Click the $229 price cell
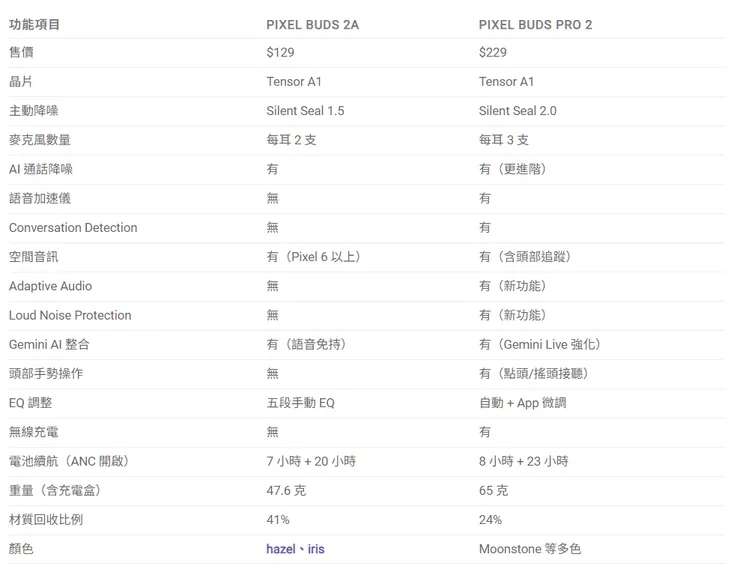The width and height of the screenshot is (740, 565). click(493, 52)
